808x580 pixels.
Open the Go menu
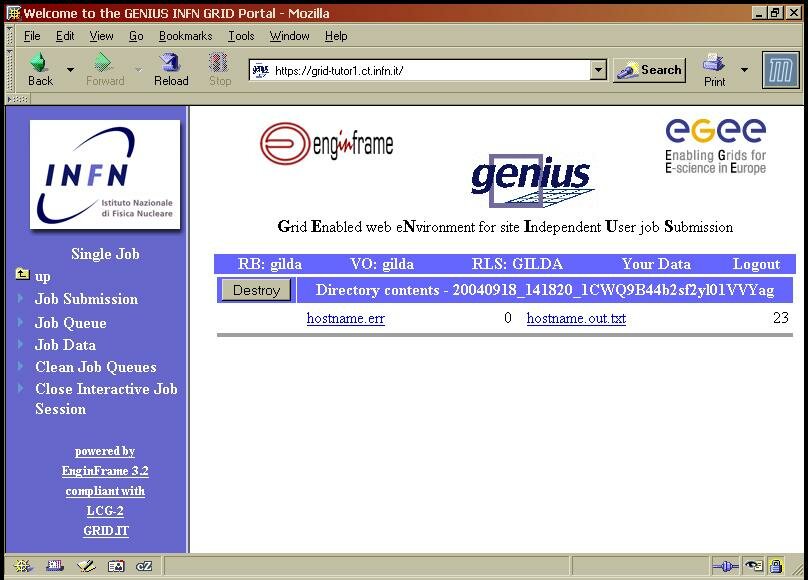pos(136,36)
